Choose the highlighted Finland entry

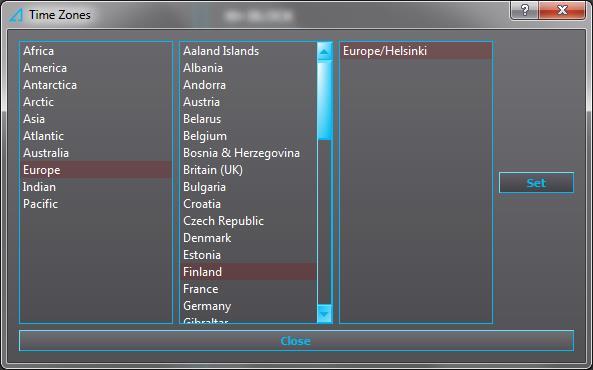click(248, 272)
